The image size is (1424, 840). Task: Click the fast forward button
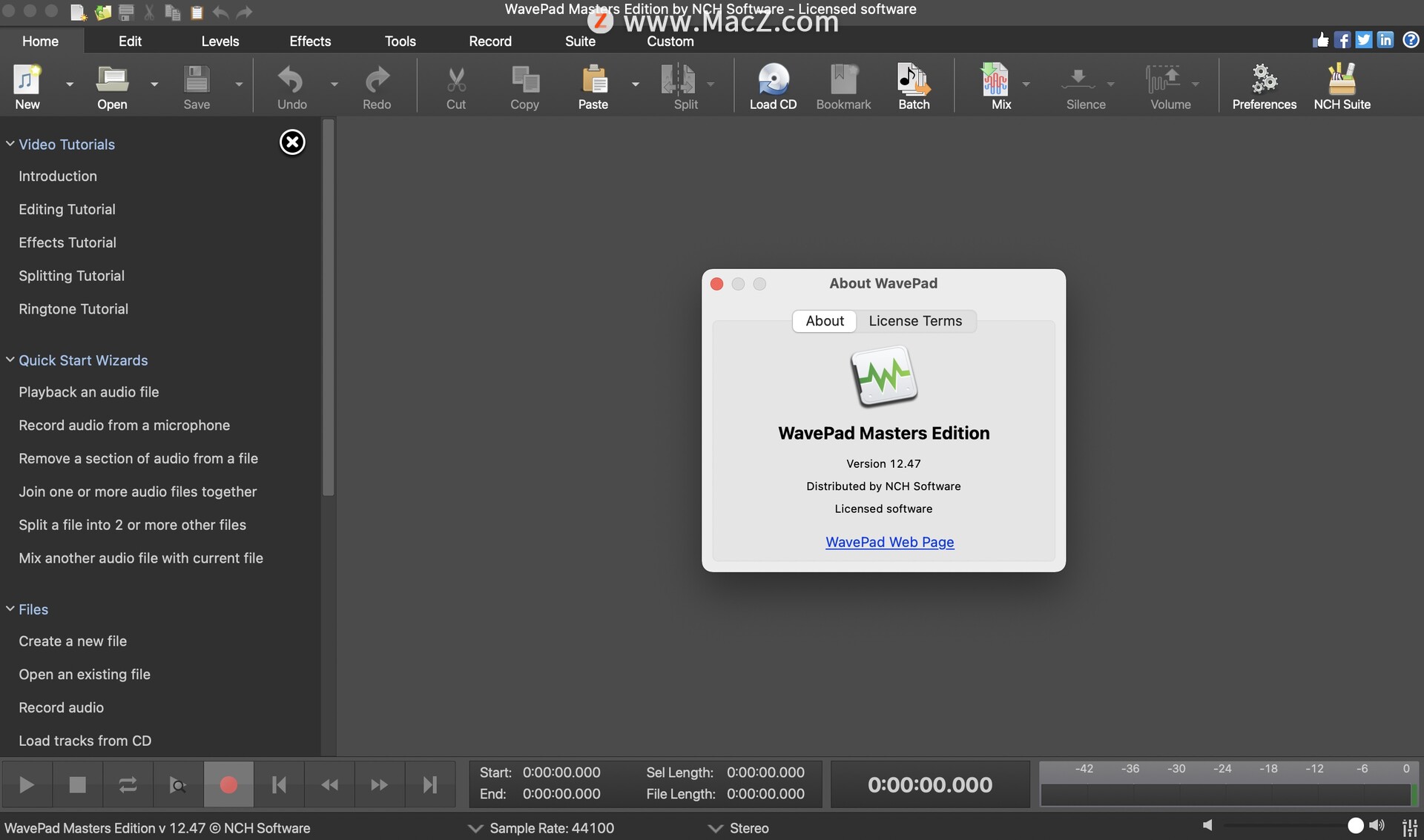click(379, 784)
